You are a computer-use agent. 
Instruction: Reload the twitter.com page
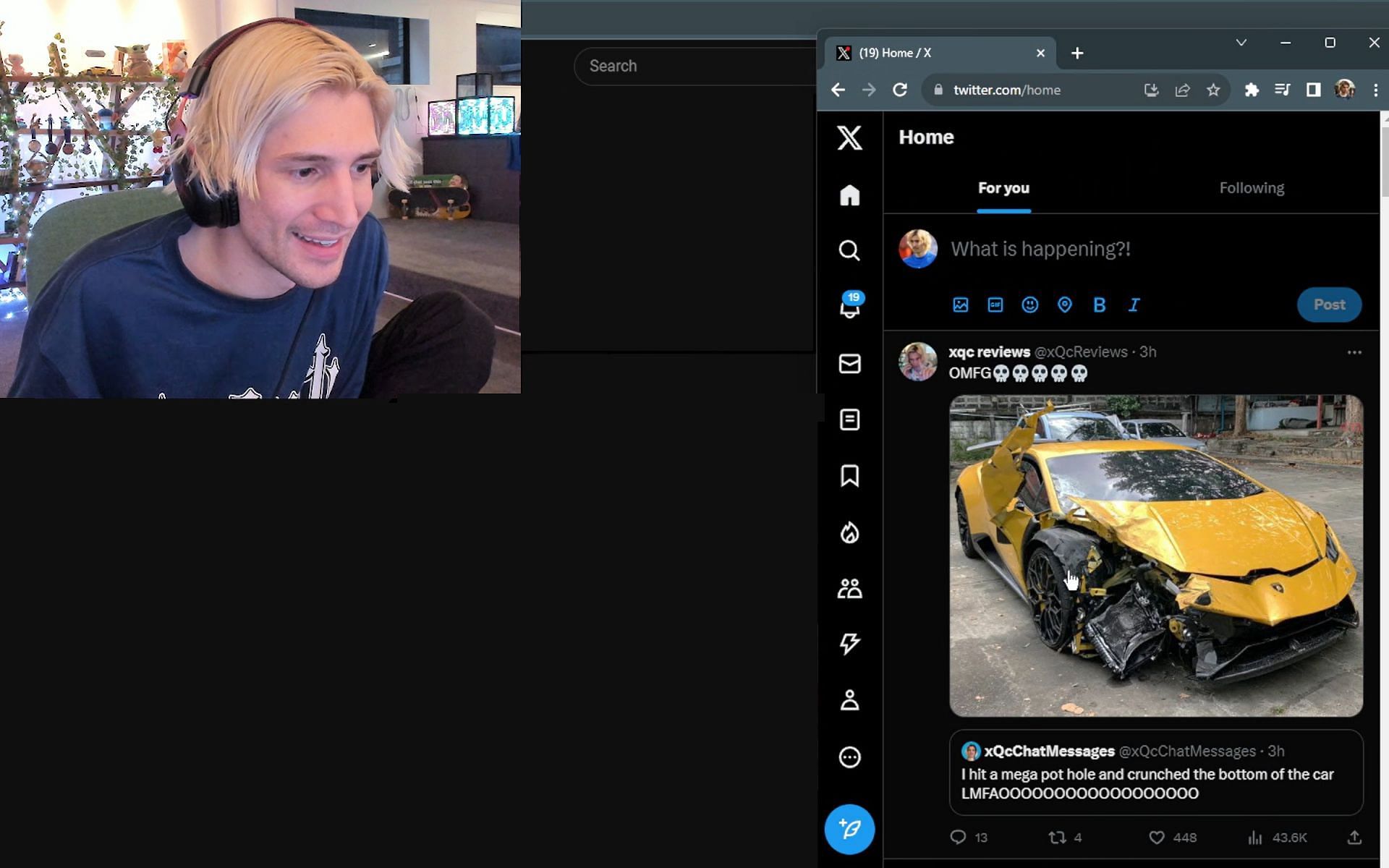pos(900,90)
